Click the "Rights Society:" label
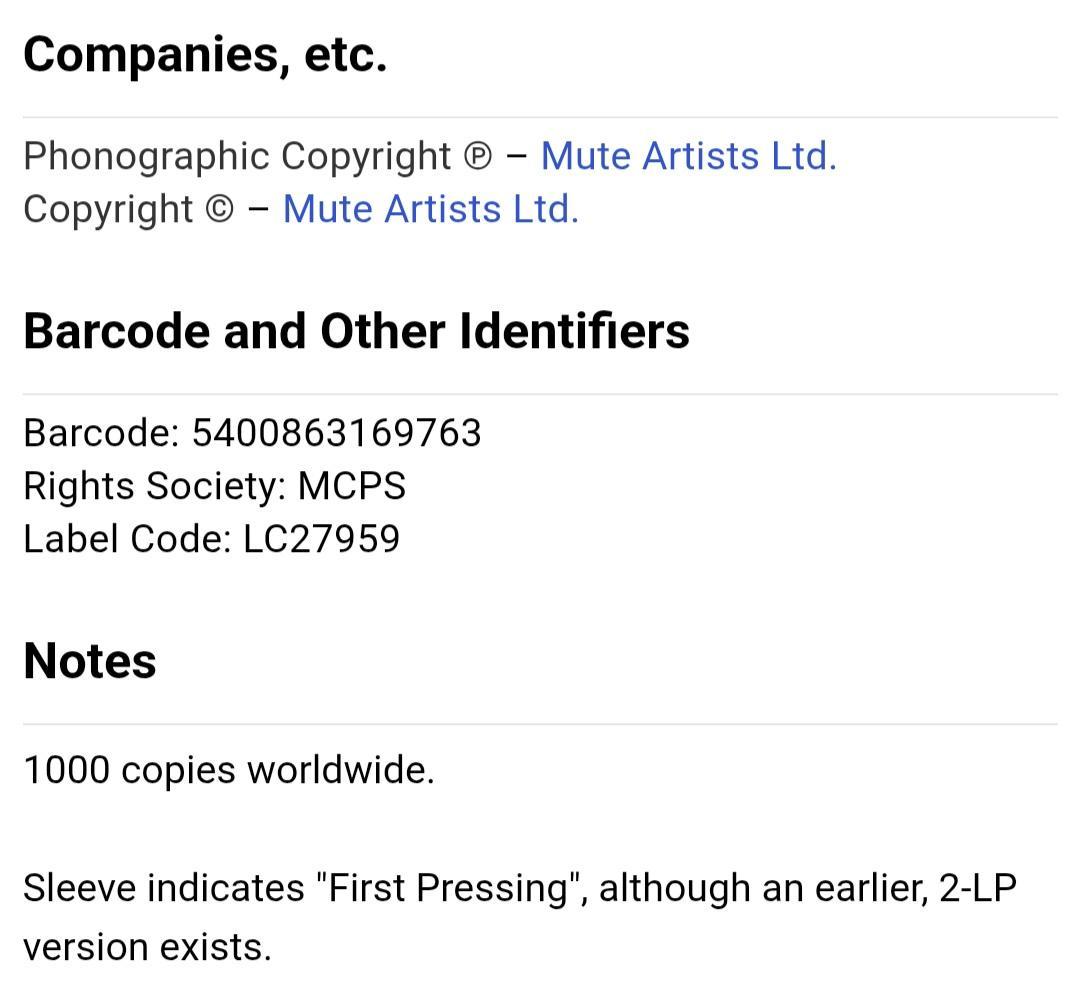 [x=155, y=486]
